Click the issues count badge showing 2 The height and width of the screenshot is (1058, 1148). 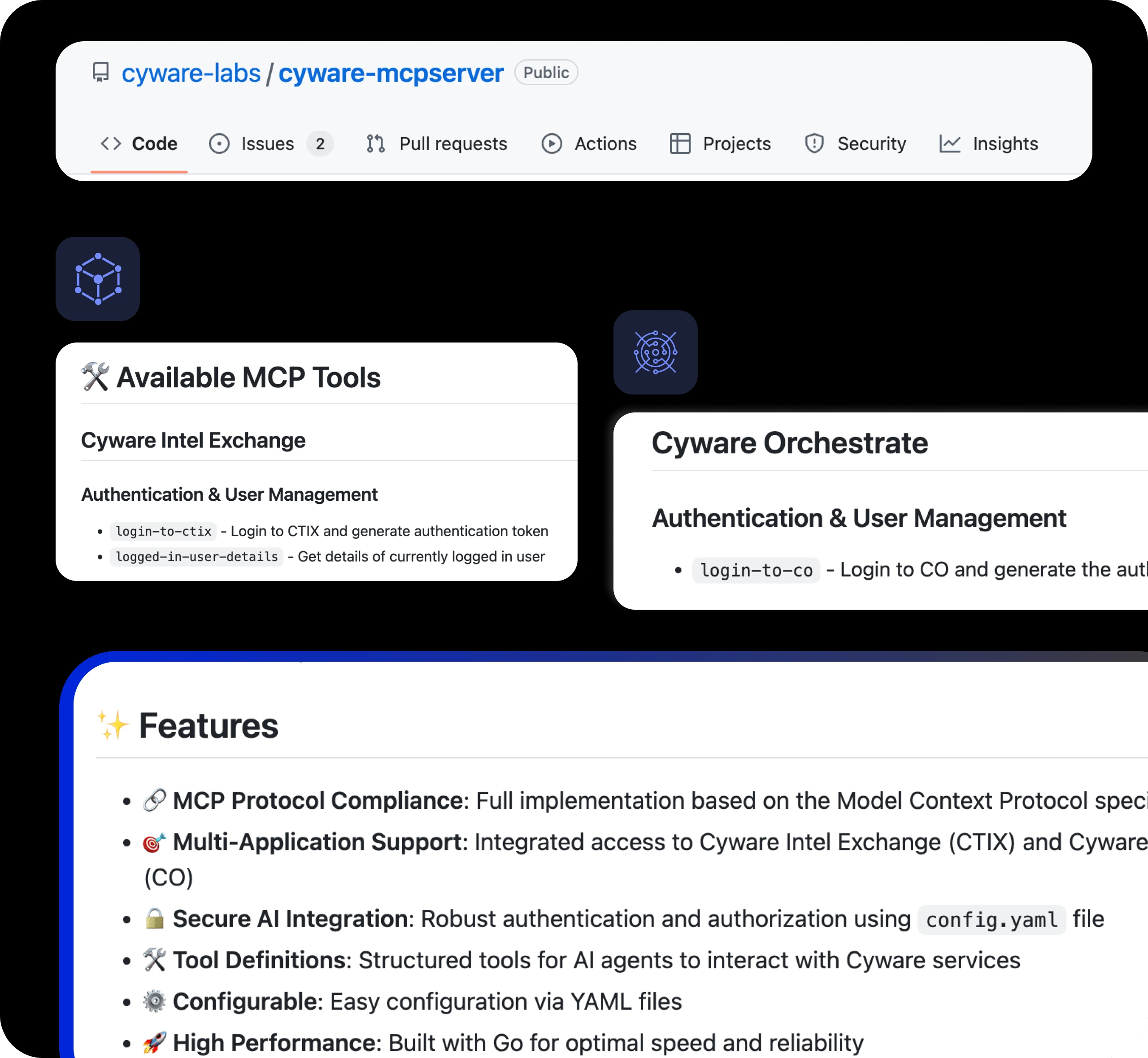(x=320, y=144)
